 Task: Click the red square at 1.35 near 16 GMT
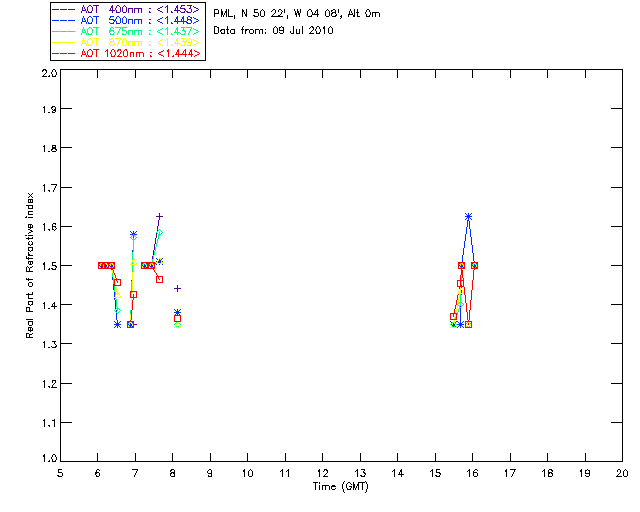coord(469,325)
